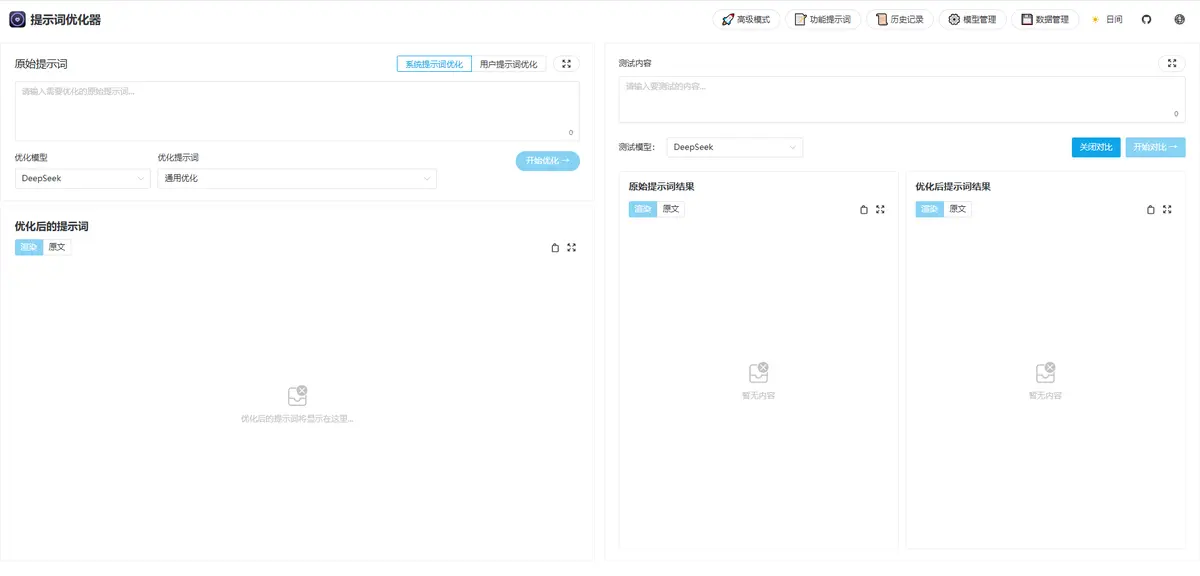Viewport: 1200px width, 576px height.
Task: Show 渲染 view in 原始提示词结果
Action: point(643,209)
